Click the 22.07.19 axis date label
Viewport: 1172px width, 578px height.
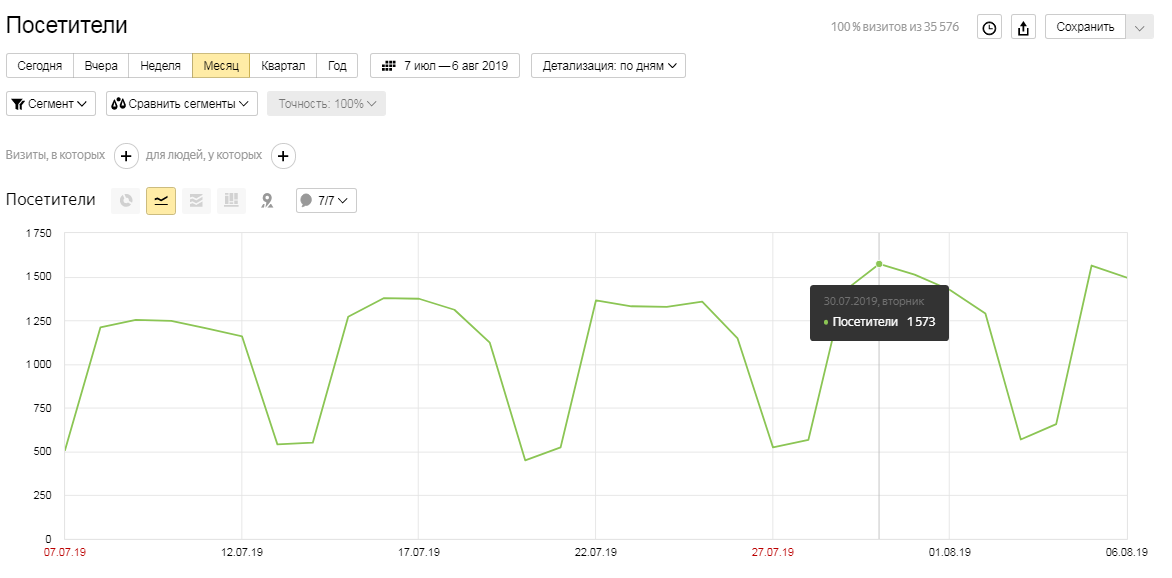596,553
